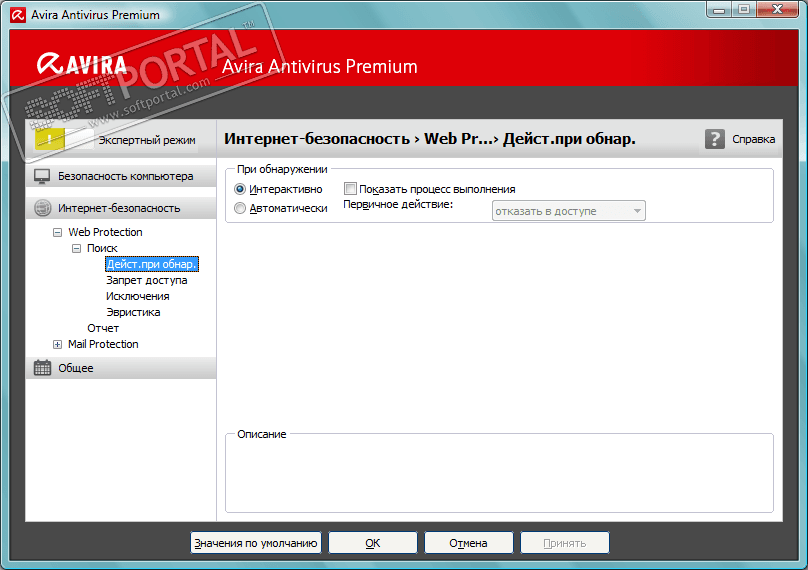This screenshot has width=808, height=570.
Task: Toggle the Expert mode switch
Action: 64,139
